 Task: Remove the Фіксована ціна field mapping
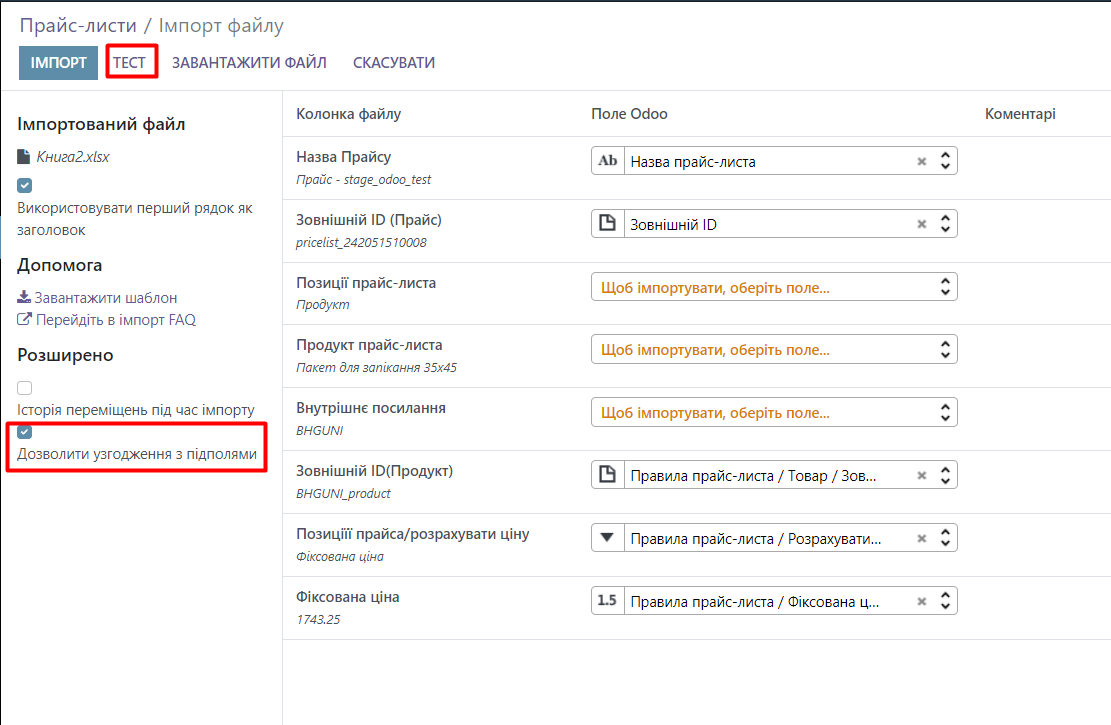pos(922,602)
